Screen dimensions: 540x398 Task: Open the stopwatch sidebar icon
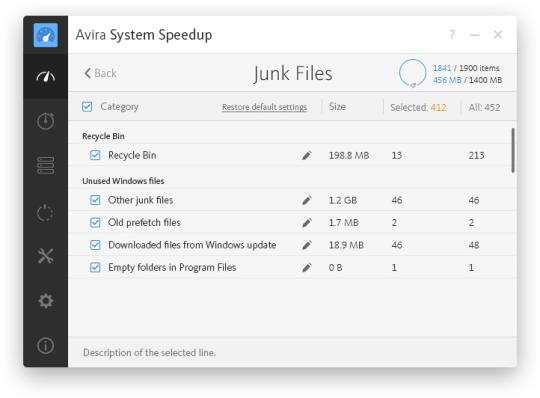45,121
